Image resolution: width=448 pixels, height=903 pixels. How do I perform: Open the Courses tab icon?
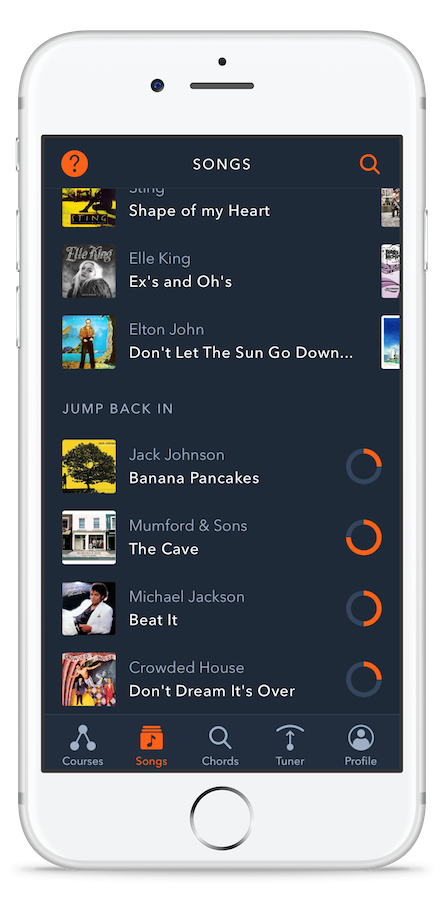pyautogui.click(x=82, y=738)
